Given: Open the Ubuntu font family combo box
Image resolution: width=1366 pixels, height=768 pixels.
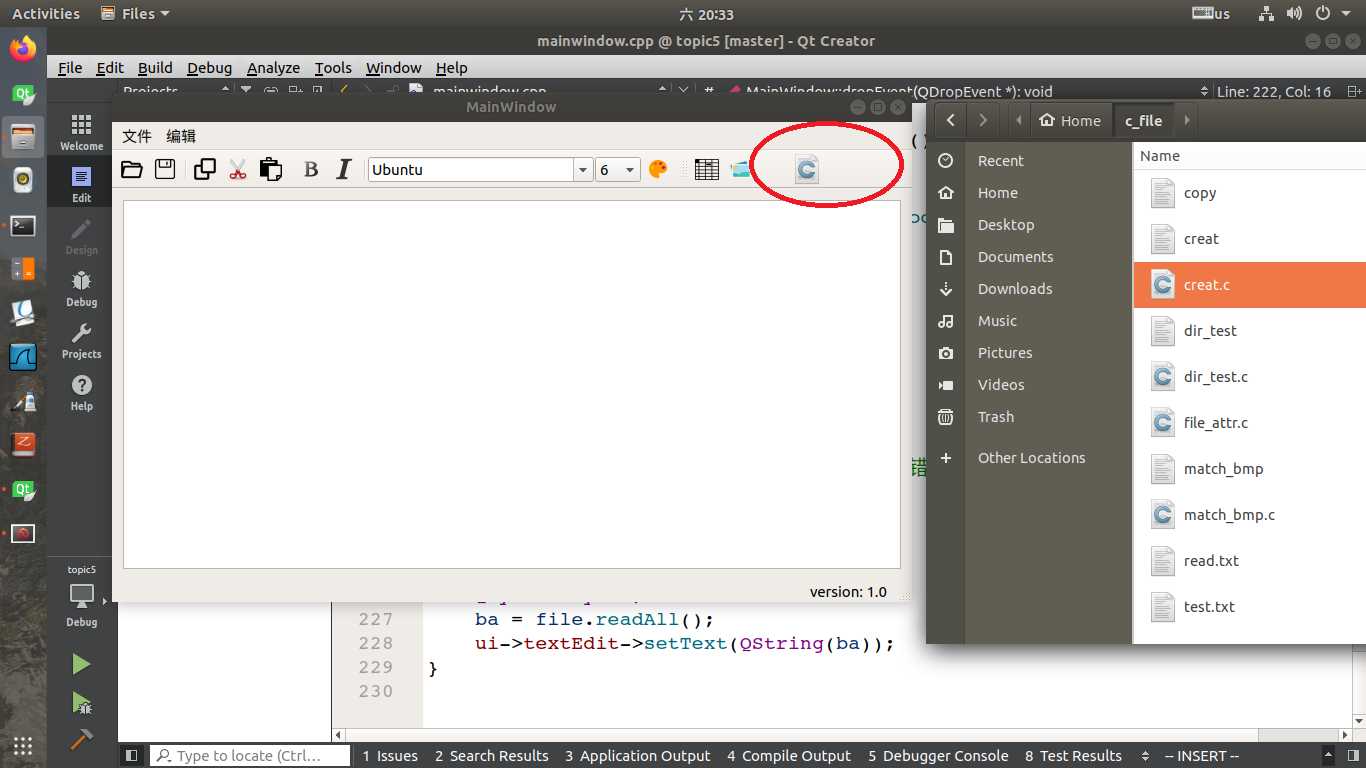Looking at the screenshot, I should click(480, 170).
